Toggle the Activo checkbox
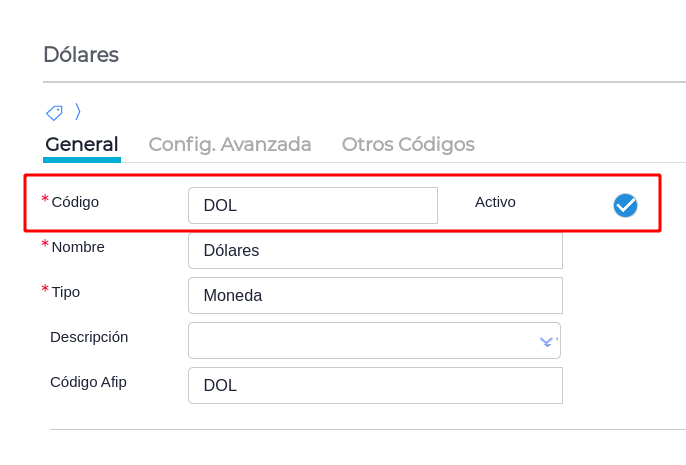The width and height of the screenshot is (686, 465). [x=625, y=205]
